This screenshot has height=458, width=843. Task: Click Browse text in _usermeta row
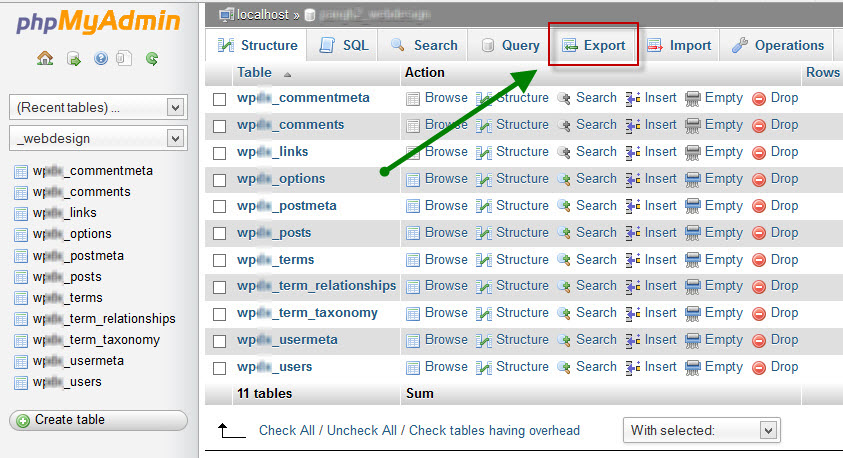pyautogui.click(x=446, y=340)
